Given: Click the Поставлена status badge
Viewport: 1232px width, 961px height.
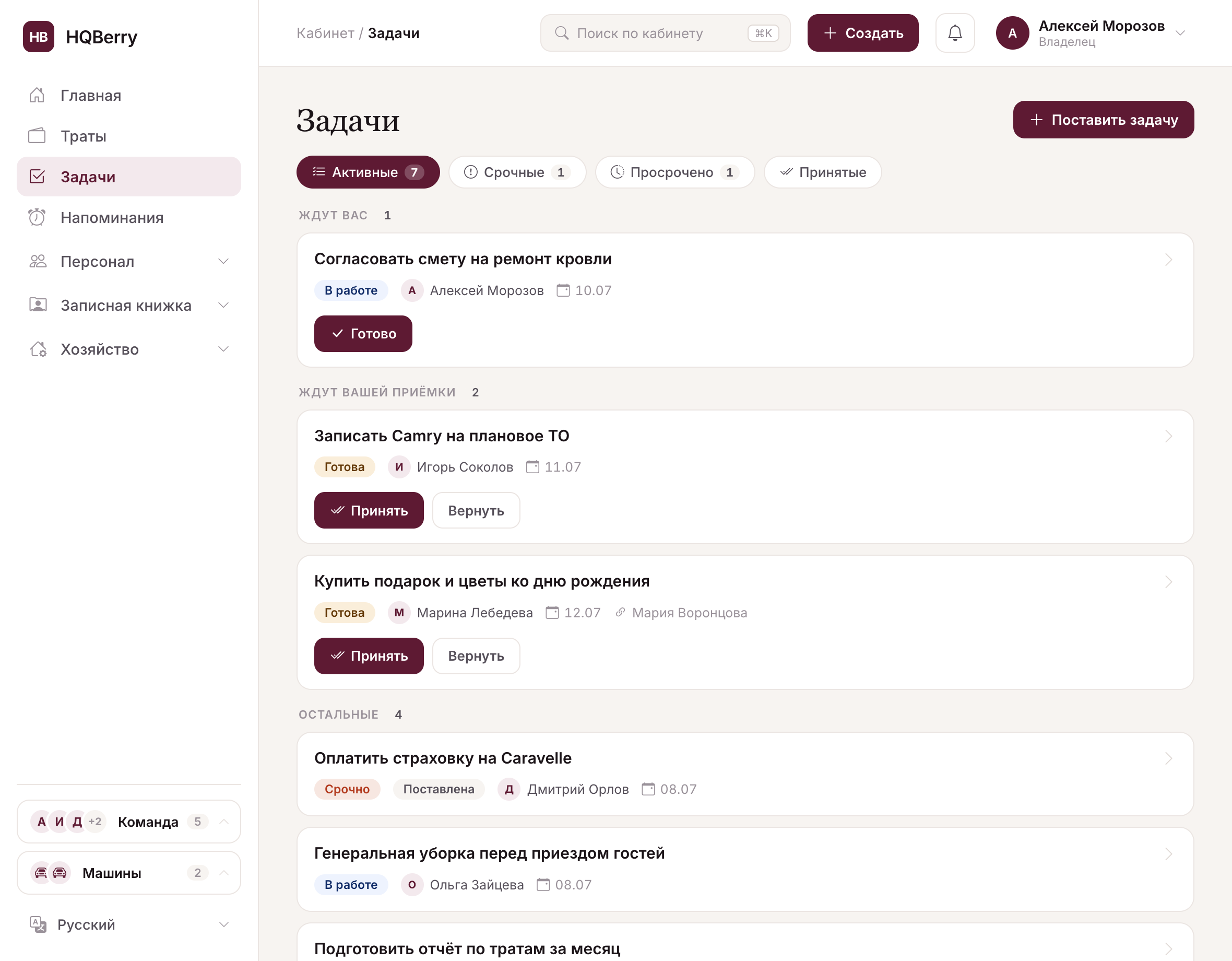Looking at the screenshot, I should [439, 790].
